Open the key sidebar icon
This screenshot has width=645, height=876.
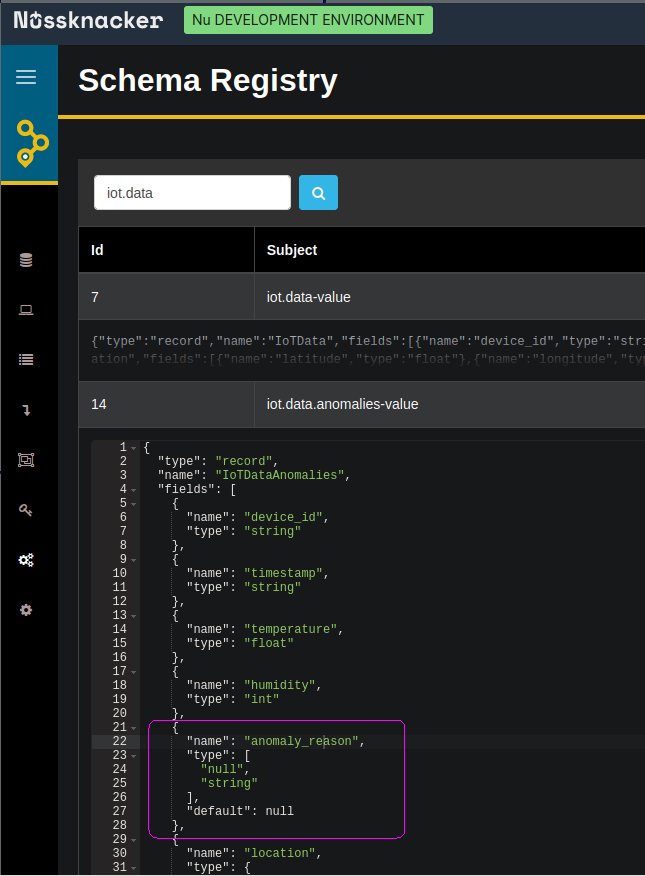coord(26,510)
